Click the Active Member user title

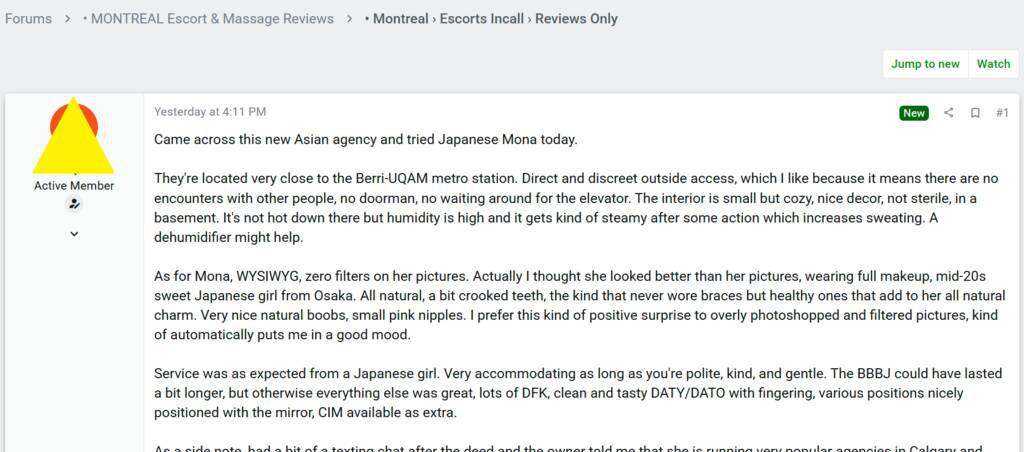(x=74, y=186)
